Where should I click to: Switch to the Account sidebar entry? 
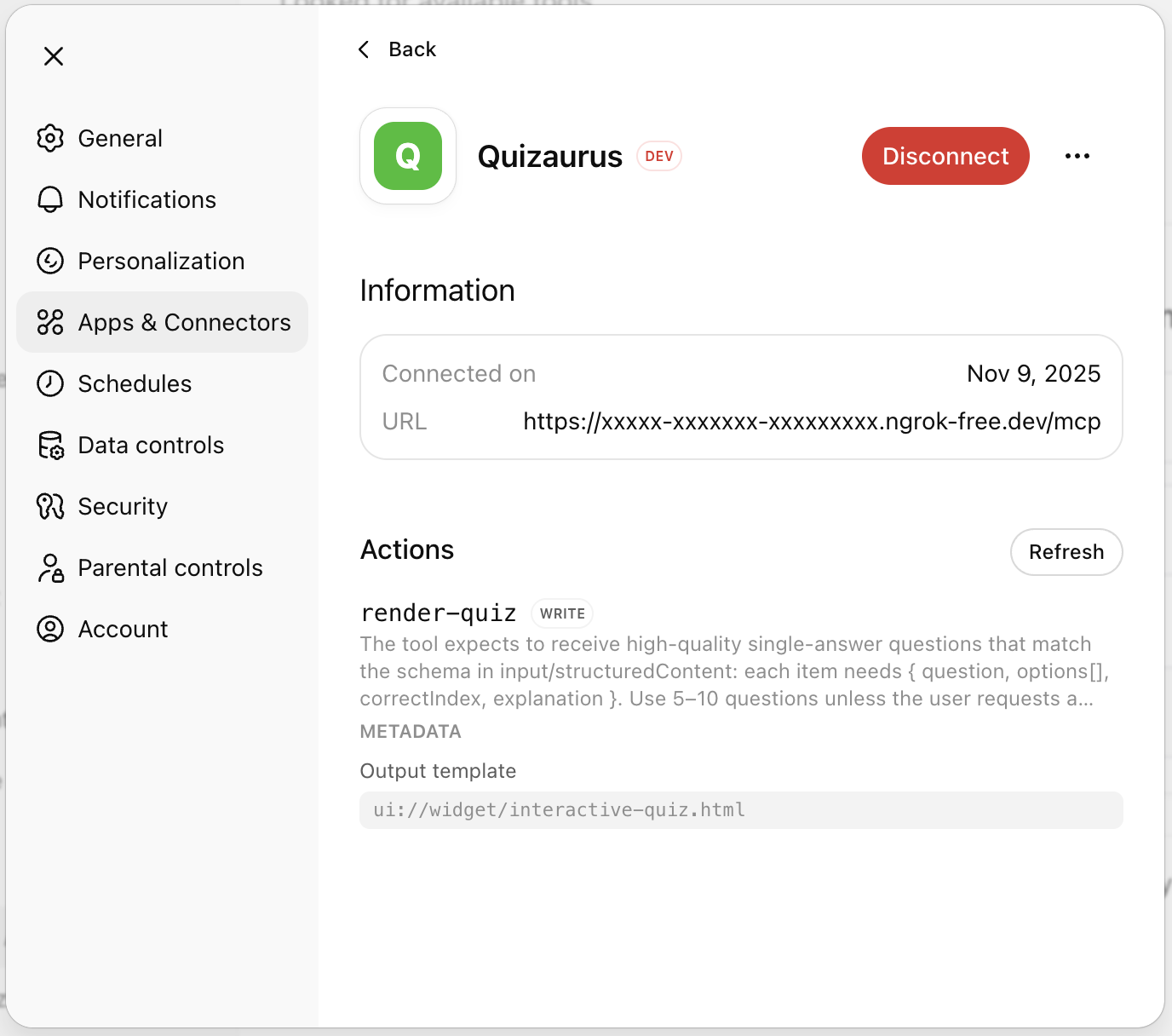point(123,629)
